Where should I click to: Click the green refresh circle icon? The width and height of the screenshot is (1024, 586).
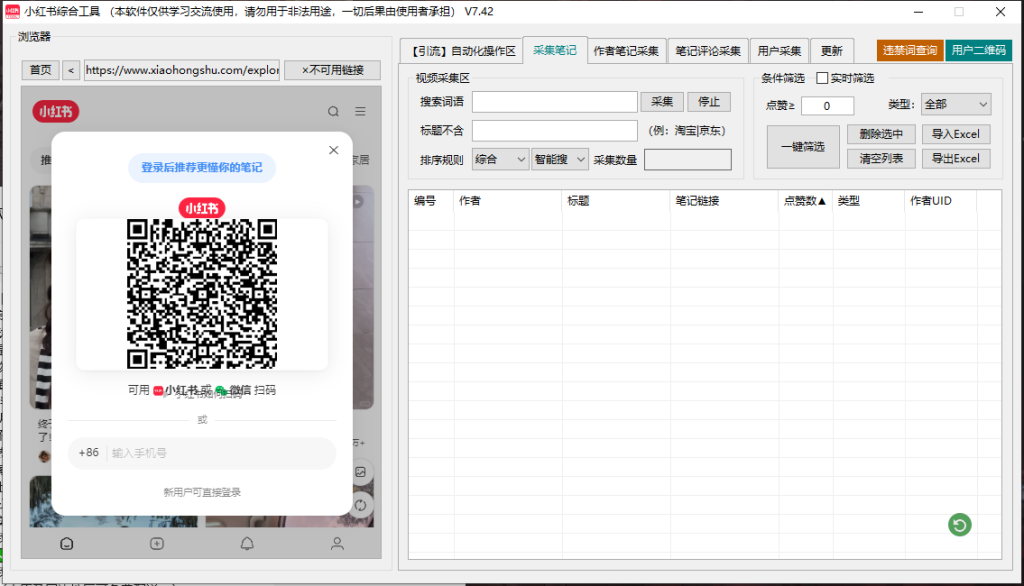(959, 524)
